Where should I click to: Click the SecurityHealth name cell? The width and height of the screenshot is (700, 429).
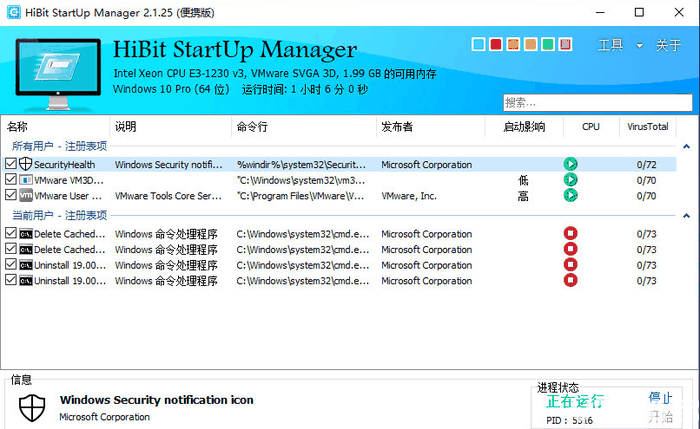(65, 165)
